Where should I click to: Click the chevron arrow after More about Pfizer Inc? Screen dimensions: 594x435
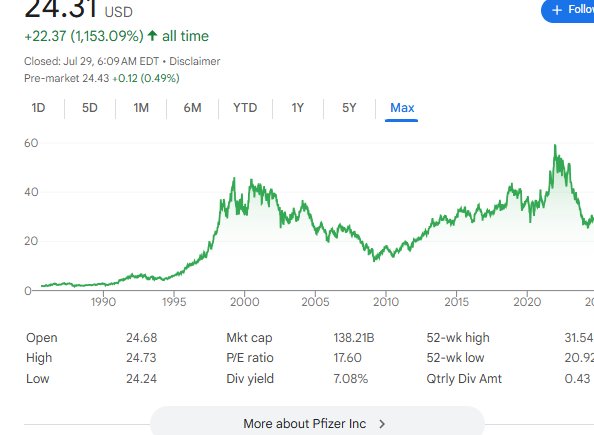(382, 424)
